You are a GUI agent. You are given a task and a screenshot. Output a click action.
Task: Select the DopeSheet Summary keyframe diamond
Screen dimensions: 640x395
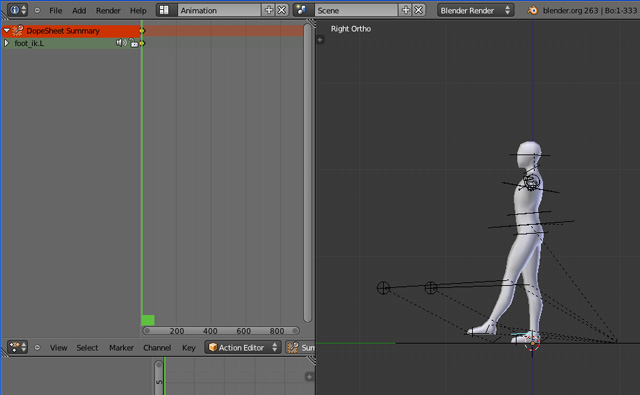[x=142, y=31]
